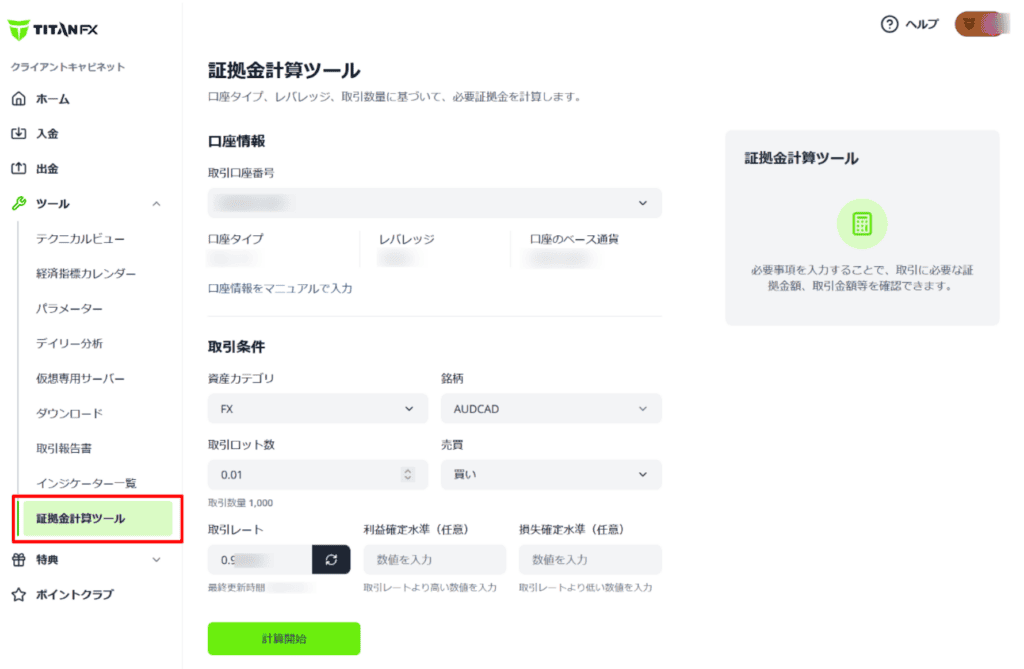Click the help question mark icon

pyautogui.click(x=889, y=24)
